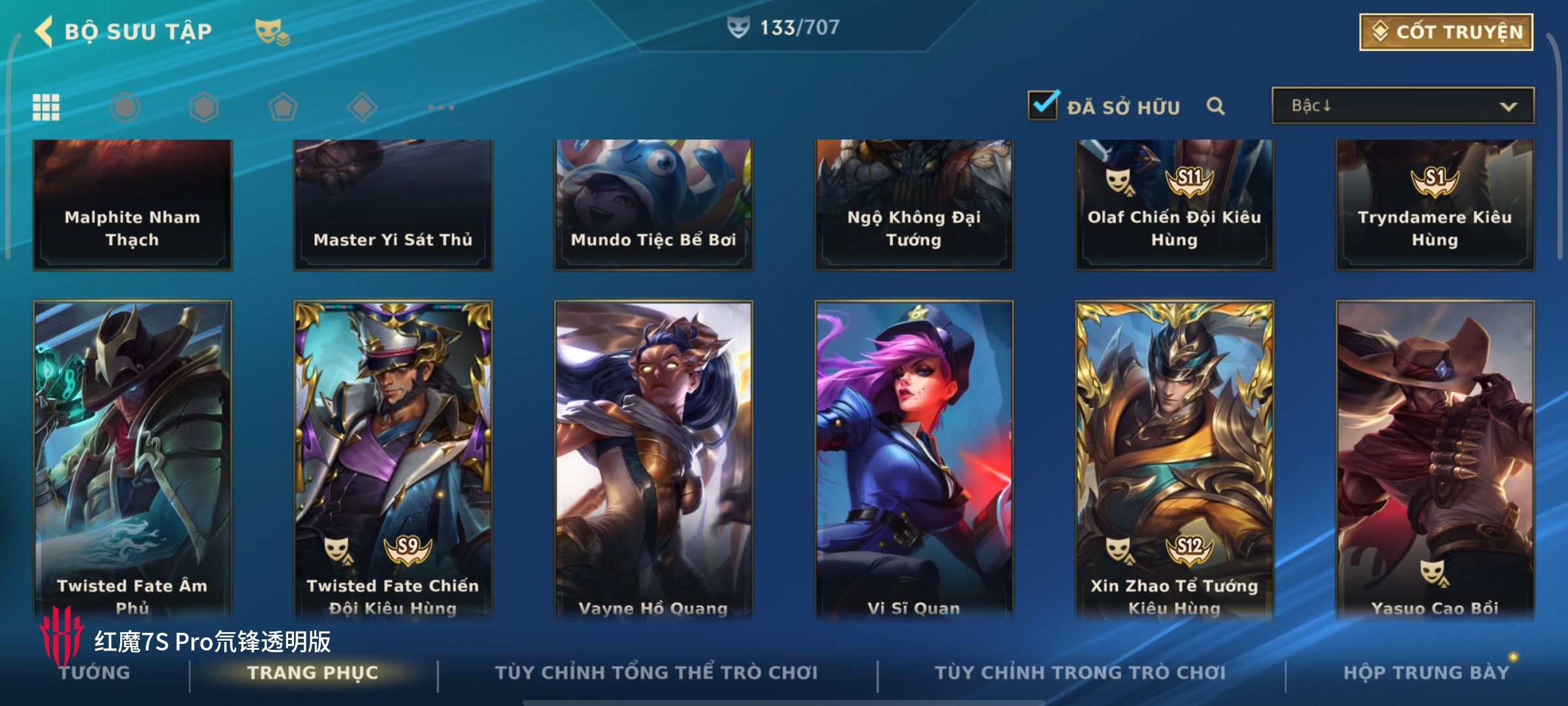
Task: Select the first round rarity filter icon
Action: 125,107
